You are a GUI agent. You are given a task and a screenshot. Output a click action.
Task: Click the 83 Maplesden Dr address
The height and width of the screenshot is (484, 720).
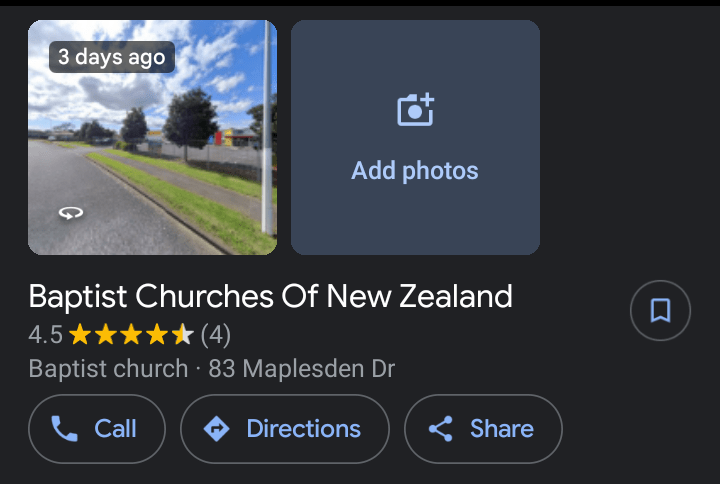[x=302, y=369]
